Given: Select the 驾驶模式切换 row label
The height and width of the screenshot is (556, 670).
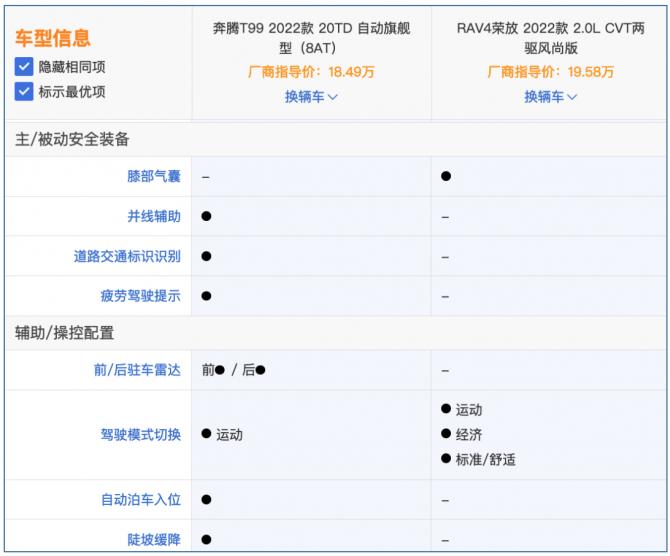Looking at the screenshot, I should (x=141, y=434).
